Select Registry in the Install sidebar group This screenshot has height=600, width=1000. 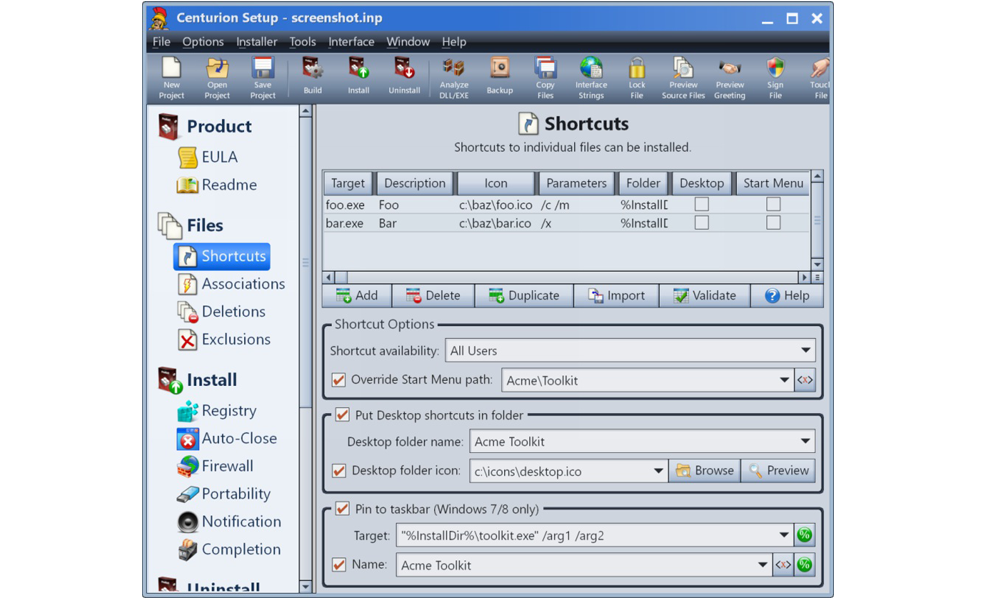[x=228, y=411]
